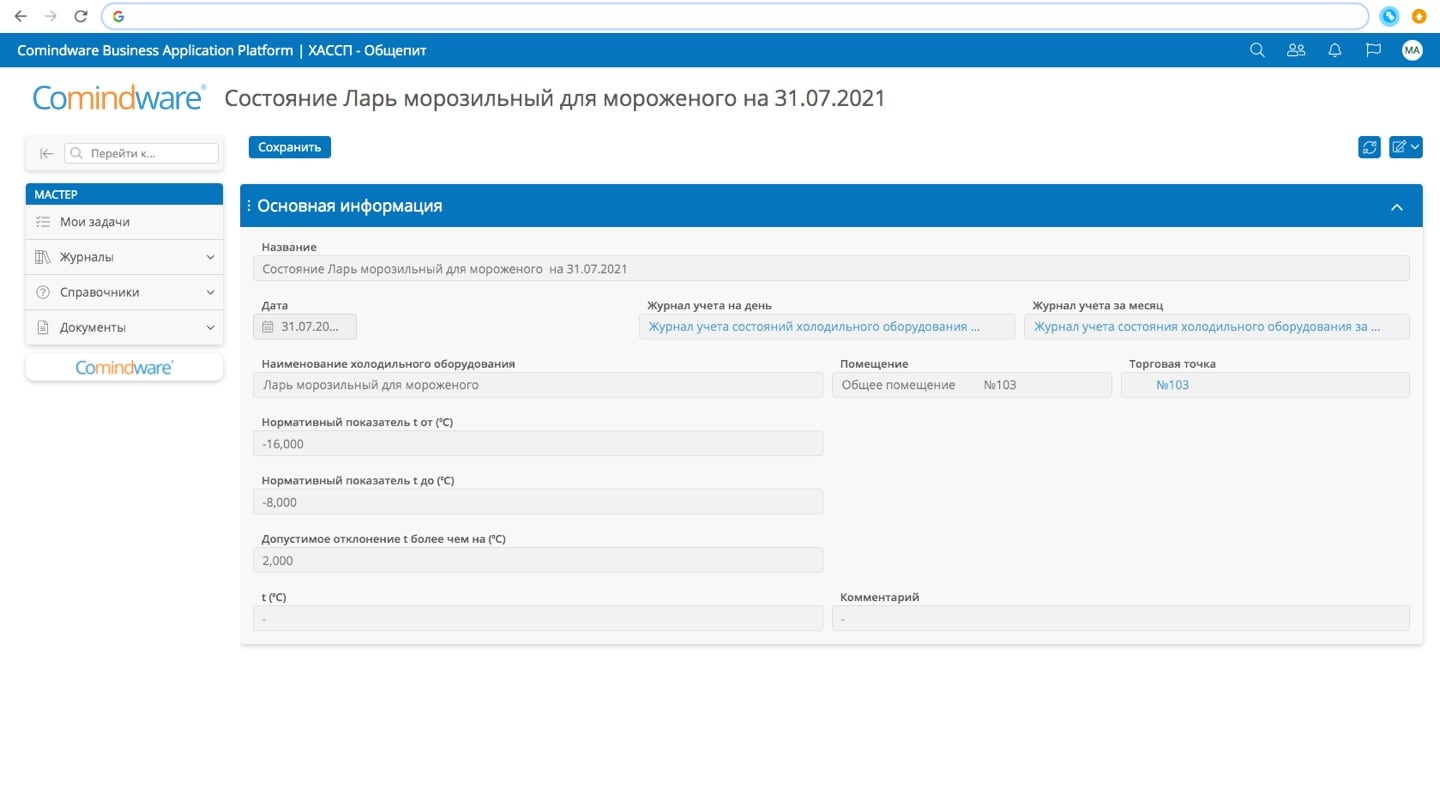Open the notifications bell

click(1334, 50)
